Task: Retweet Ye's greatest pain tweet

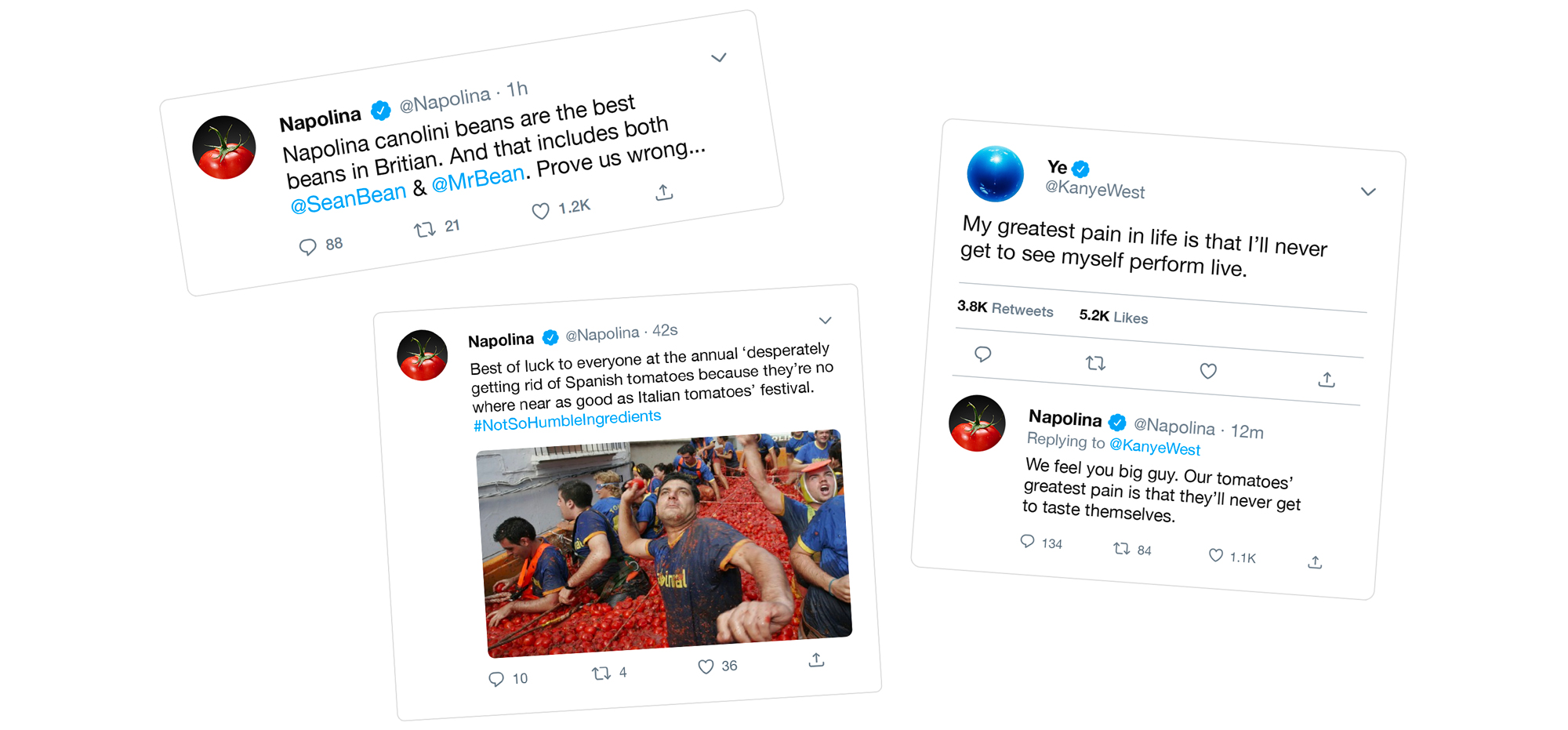Action: coord(1095,363)
